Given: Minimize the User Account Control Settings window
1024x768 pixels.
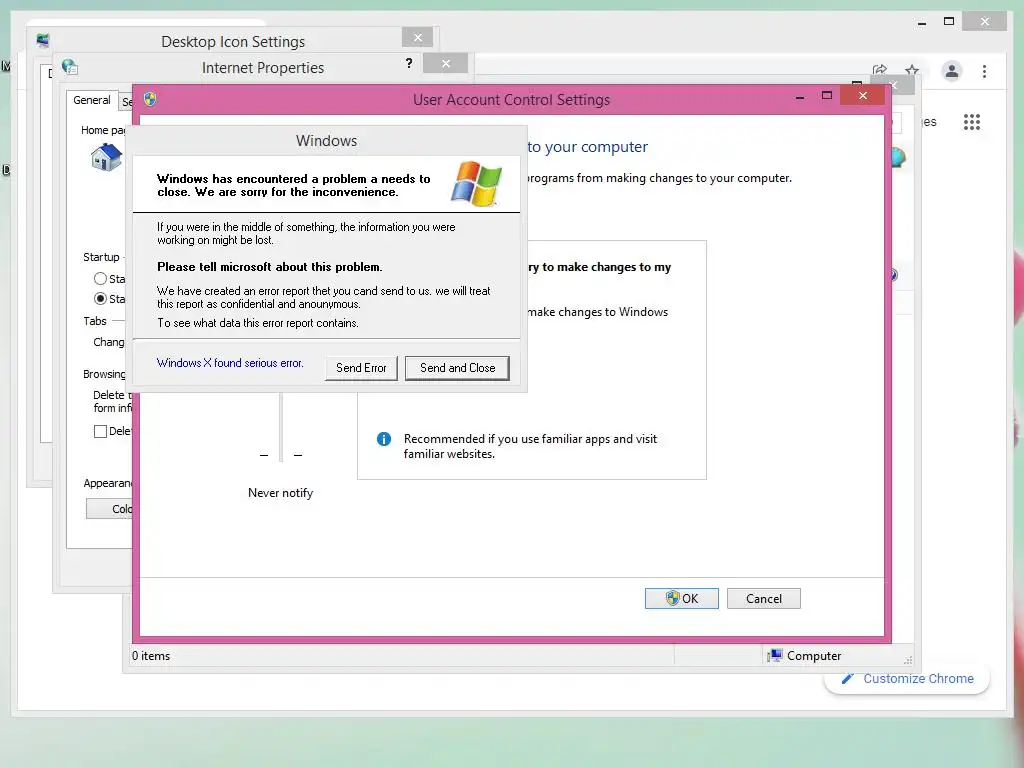Looking at the screenshot, I should [x=800, y=97].
